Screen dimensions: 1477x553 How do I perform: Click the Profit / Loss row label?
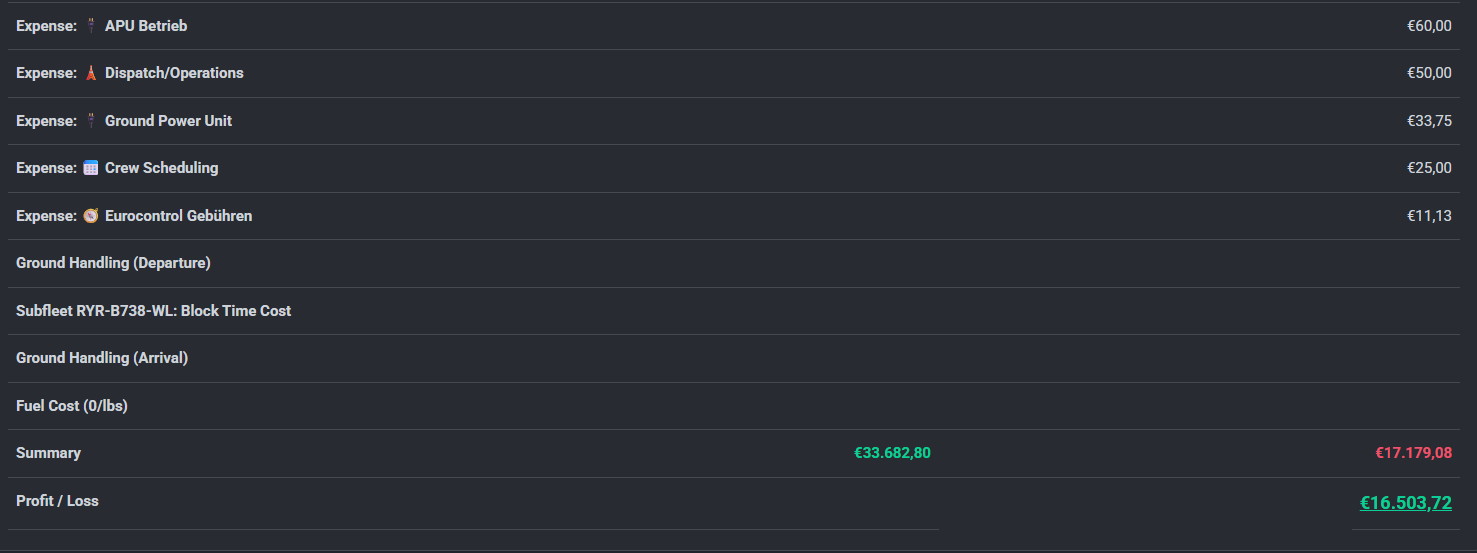click(x=57, y=501)
